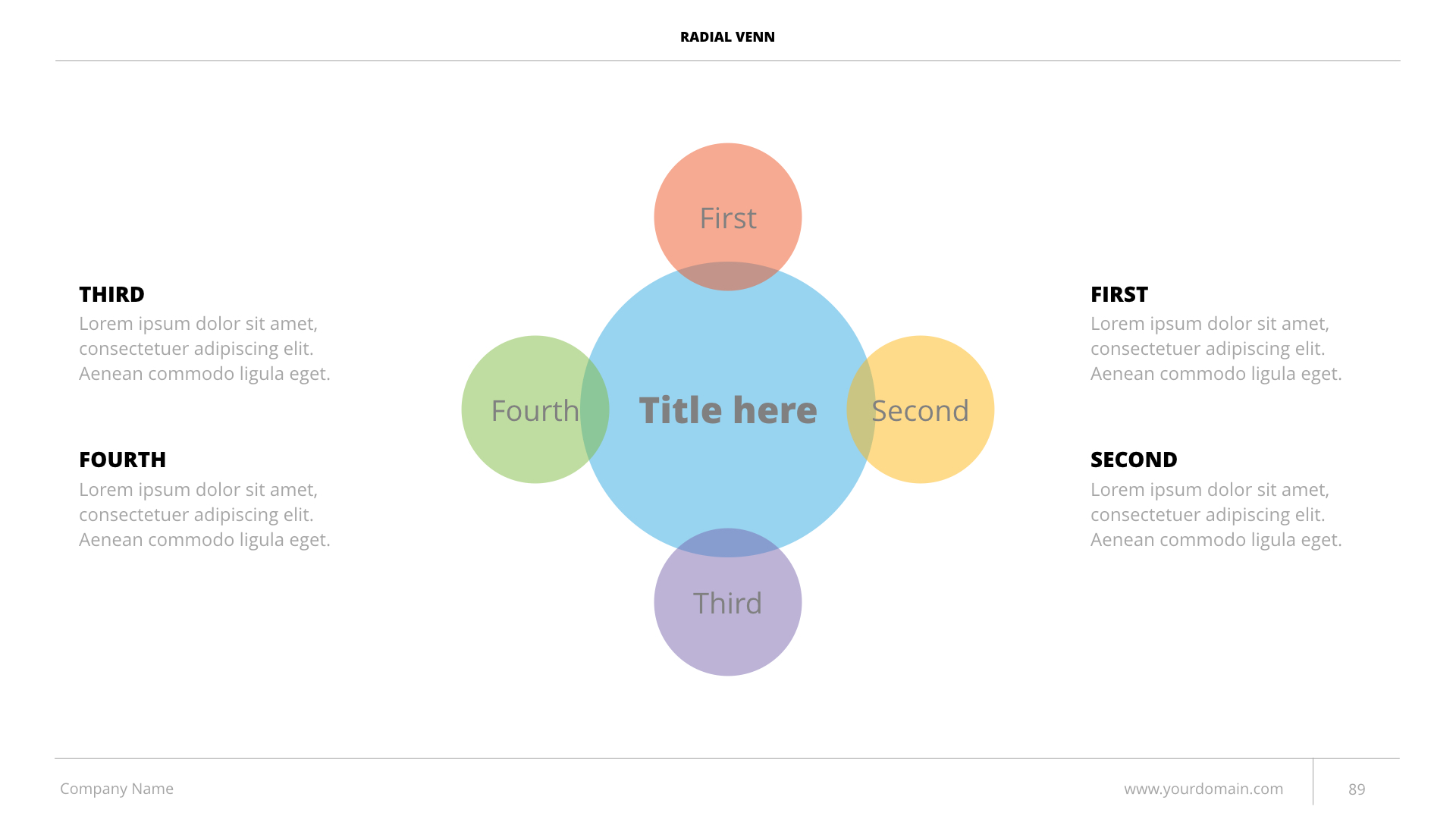
Task: Select the paragraph below the SECOND heading
Action: (x=1216, y=515)
